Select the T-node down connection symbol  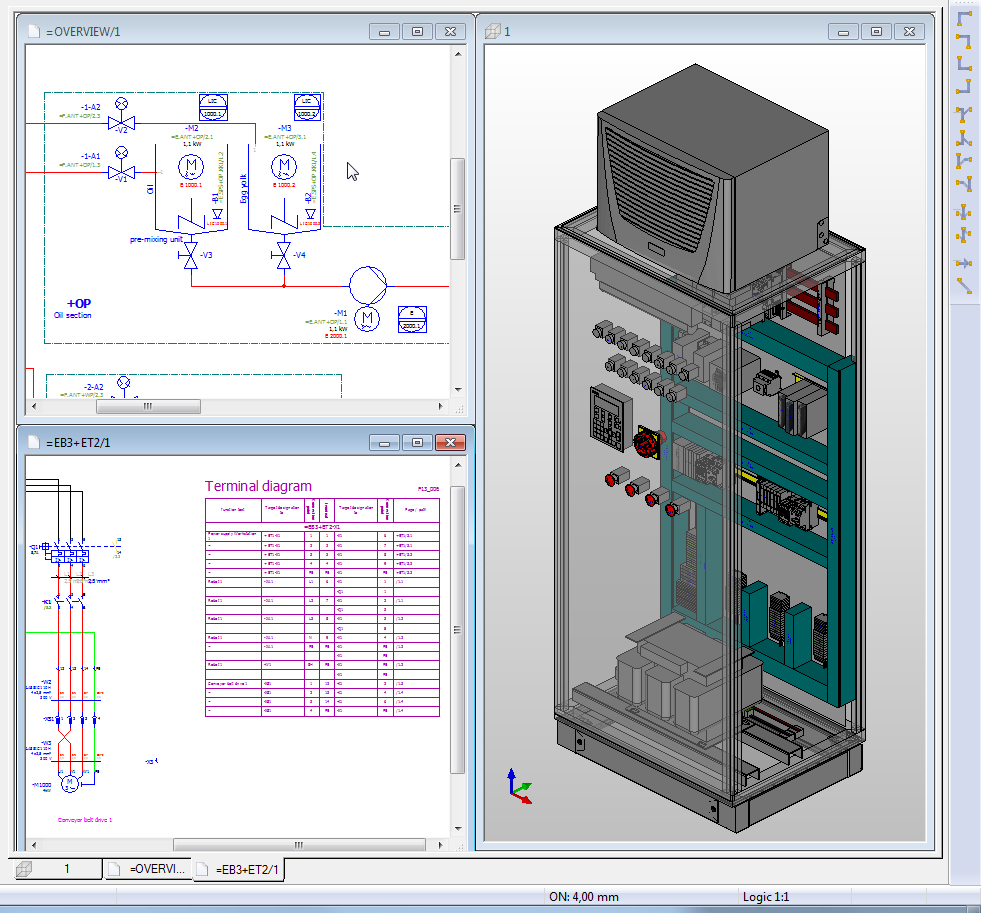(963, 114)
